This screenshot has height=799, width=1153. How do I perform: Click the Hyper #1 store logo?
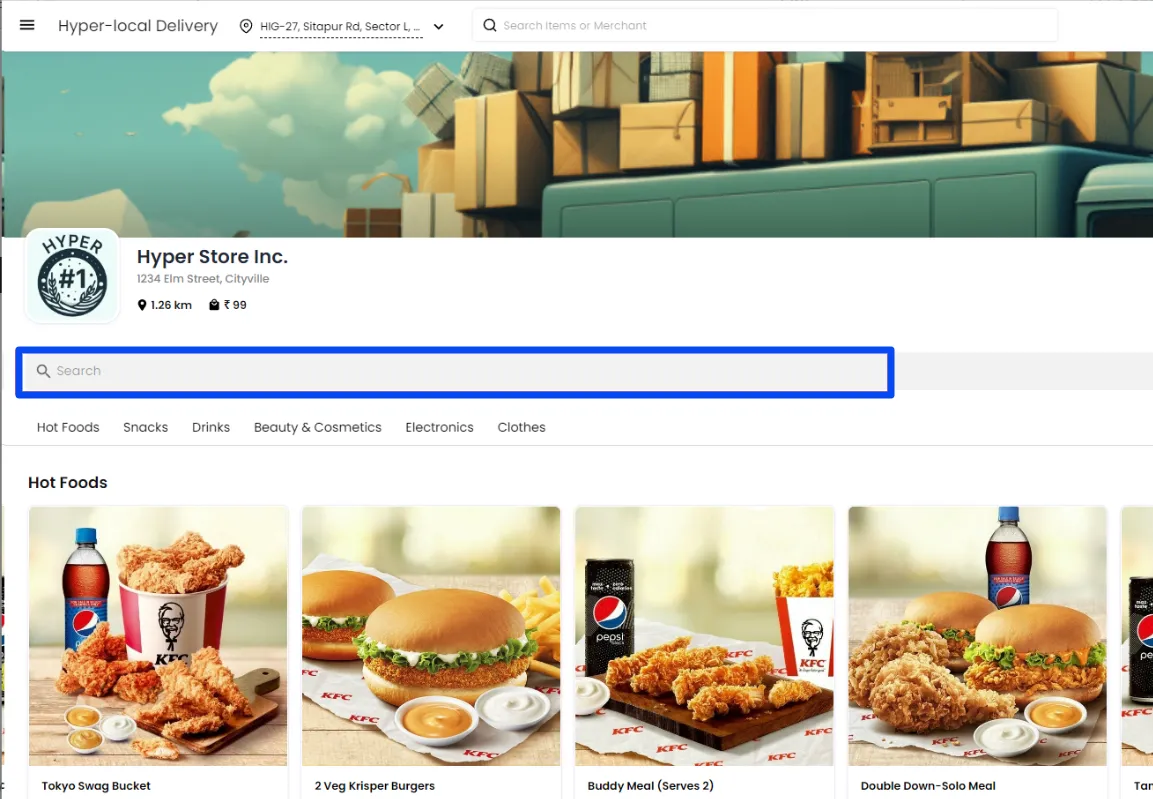72,276
